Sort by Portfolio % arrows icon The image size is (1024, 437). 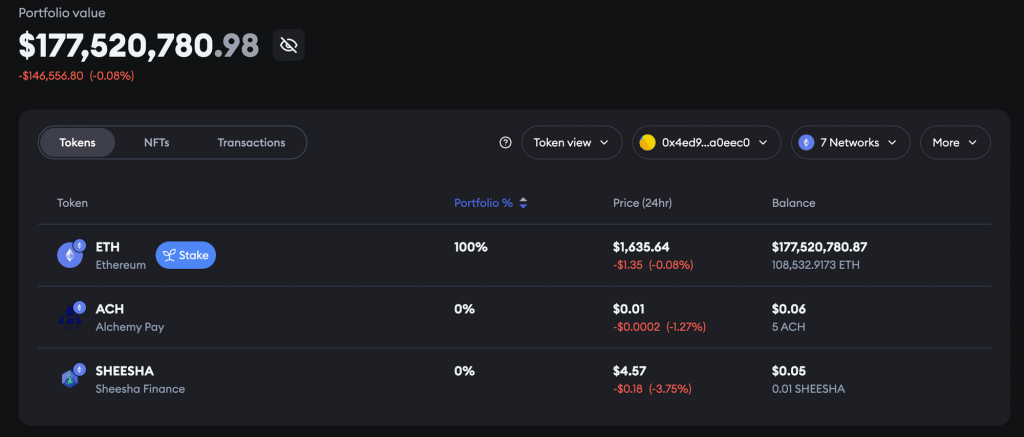pos(522,203)
